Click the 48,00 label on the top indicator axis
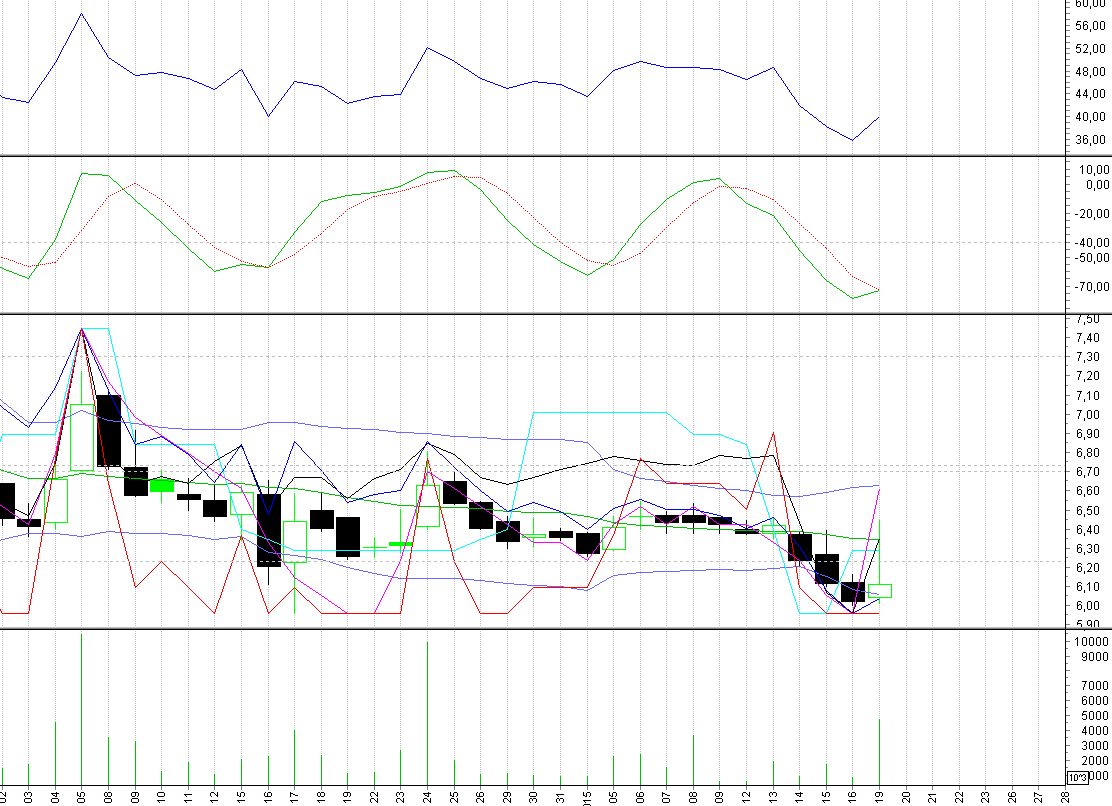Image resolution: width=1112 pixels, height=806 pixels. [x=1088, y=72]
